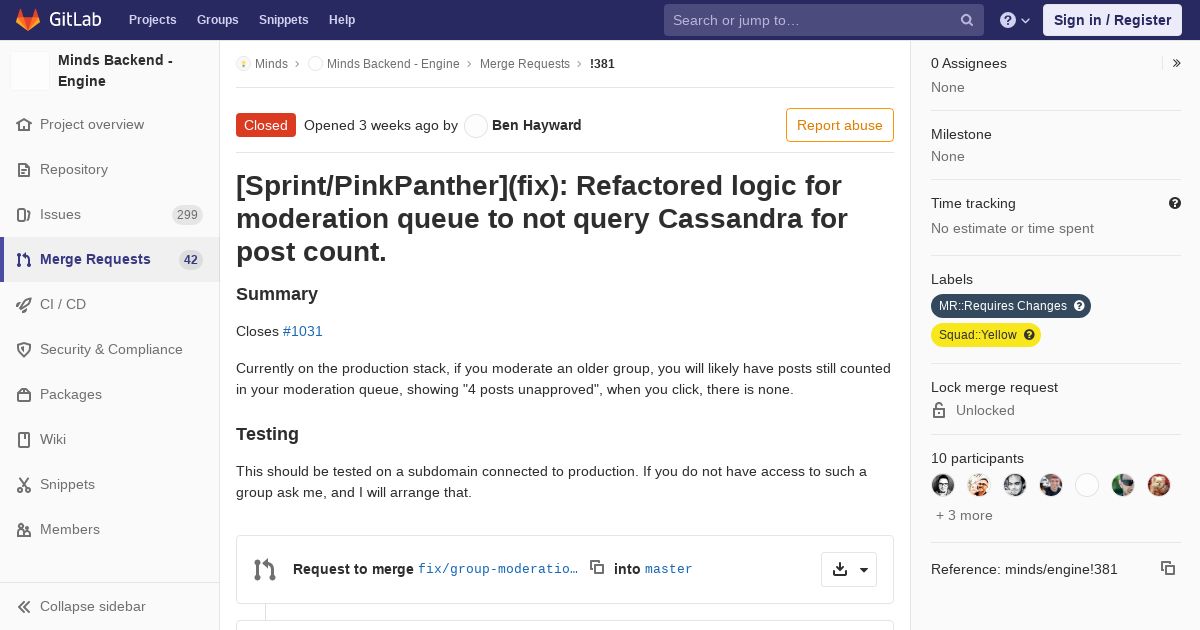
Task: Click the Time tracking help icon
Action: (1175, 203)
